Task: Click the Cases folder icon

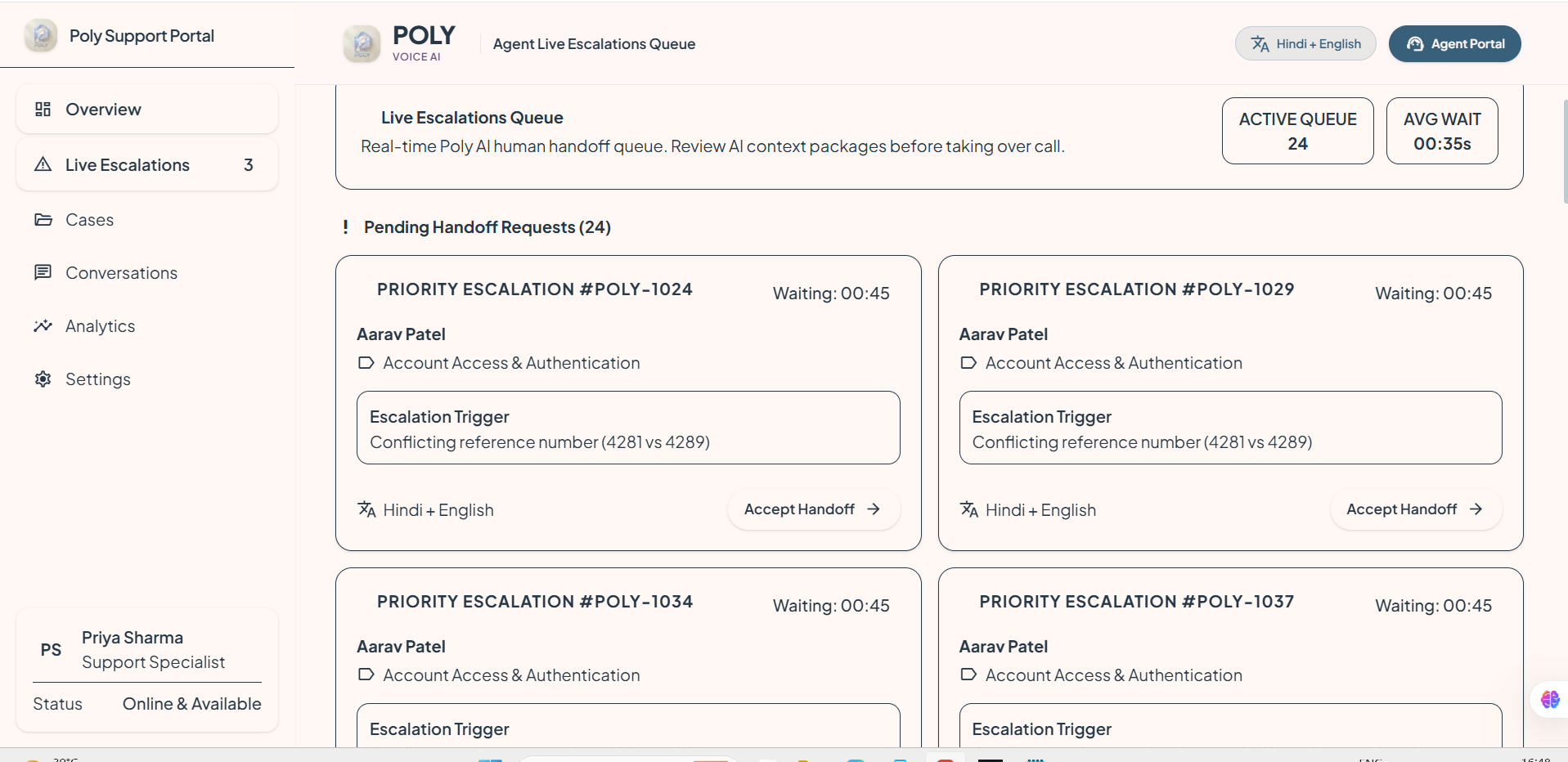Action: [x=43, y=219]
